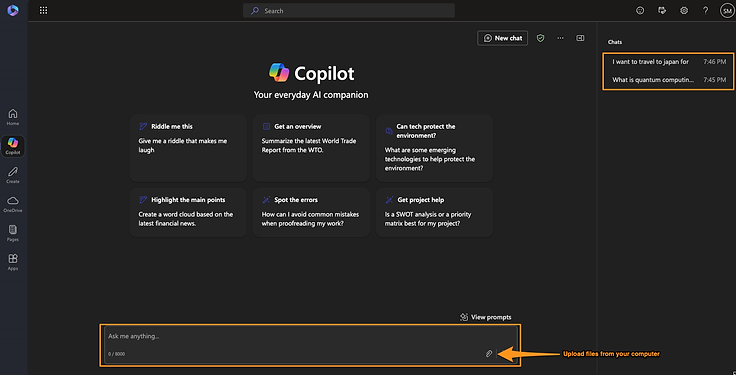Click the install apps icon in header
Viewport: 736px width, 375px height.
pos(662,11)
